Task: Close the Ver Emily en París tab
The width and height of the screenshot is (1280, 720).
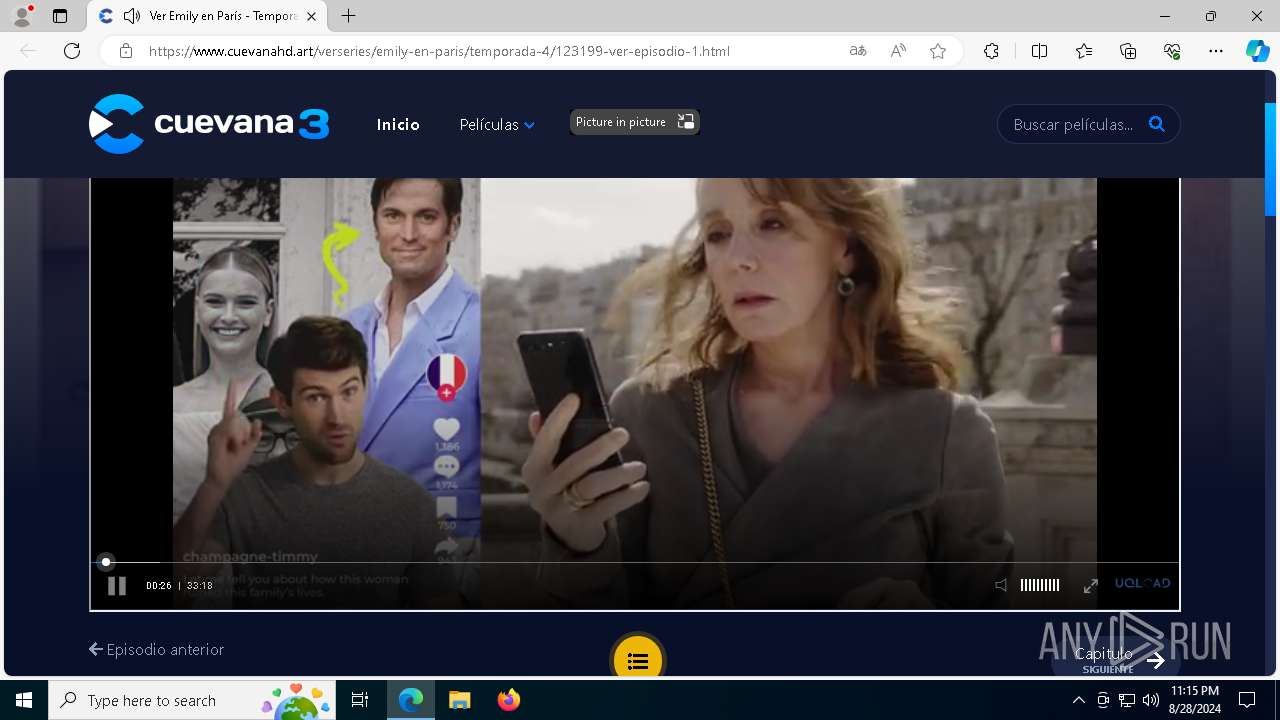Action: [x=312, y=16]
